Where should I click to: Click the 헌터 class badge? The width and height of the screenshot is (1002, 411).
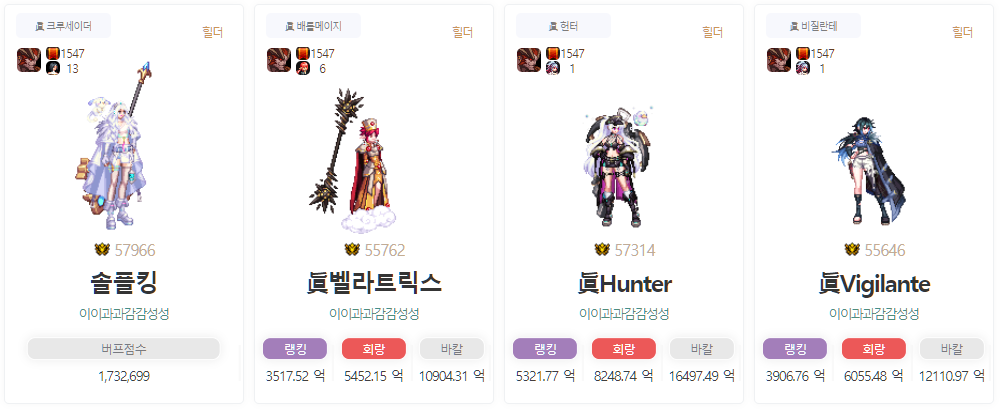(x=564, y=26)
